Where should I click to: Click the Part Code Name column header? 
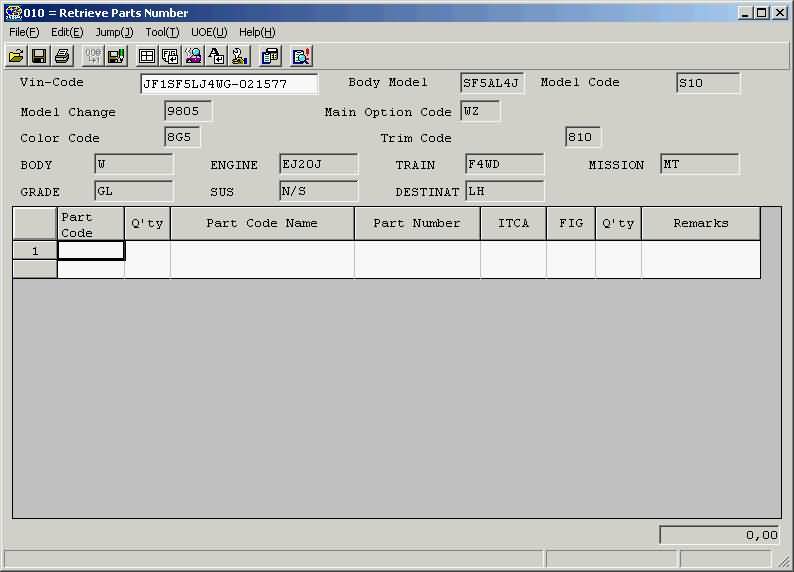tap(262, 224)
